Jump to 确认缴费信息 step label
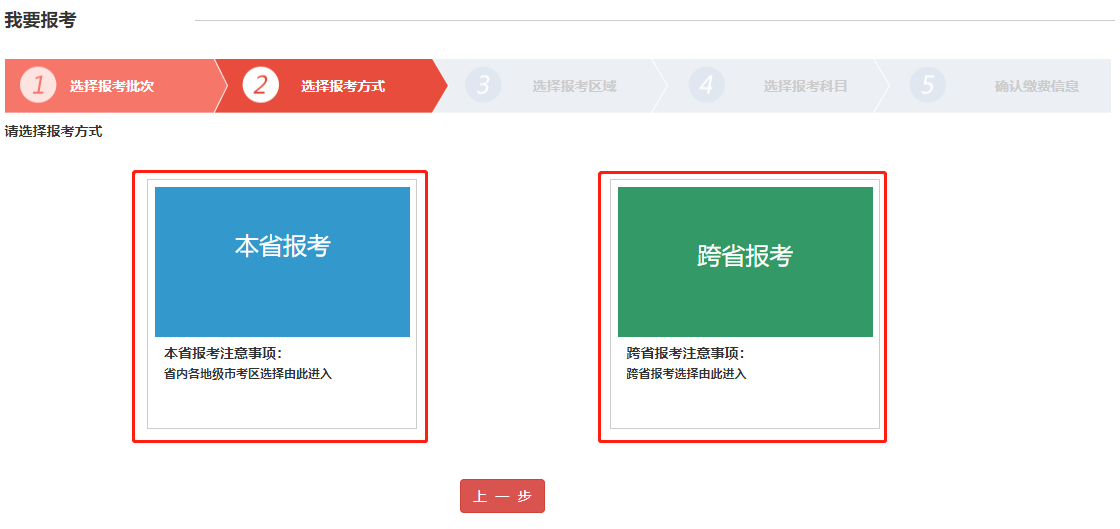 pyautogui.click(x=1036, y=86)
